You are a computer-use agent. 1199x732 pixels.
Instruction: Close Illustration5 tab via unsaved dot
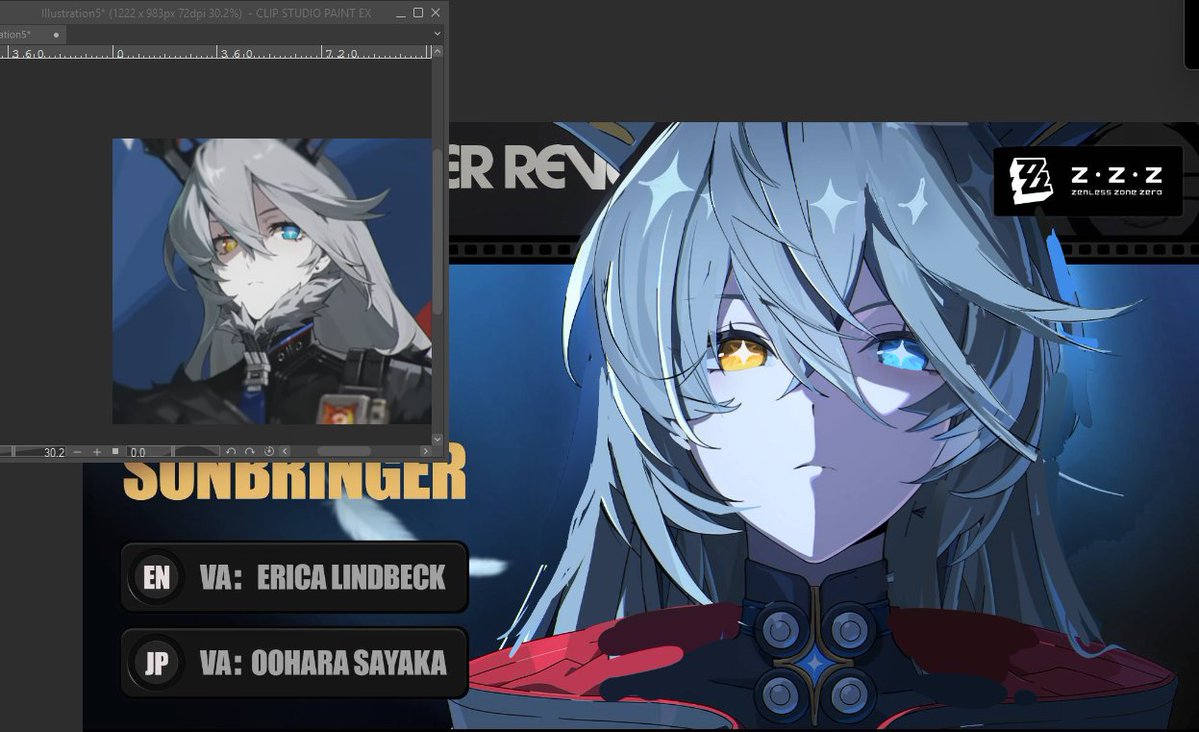click(x=56, y=35)
